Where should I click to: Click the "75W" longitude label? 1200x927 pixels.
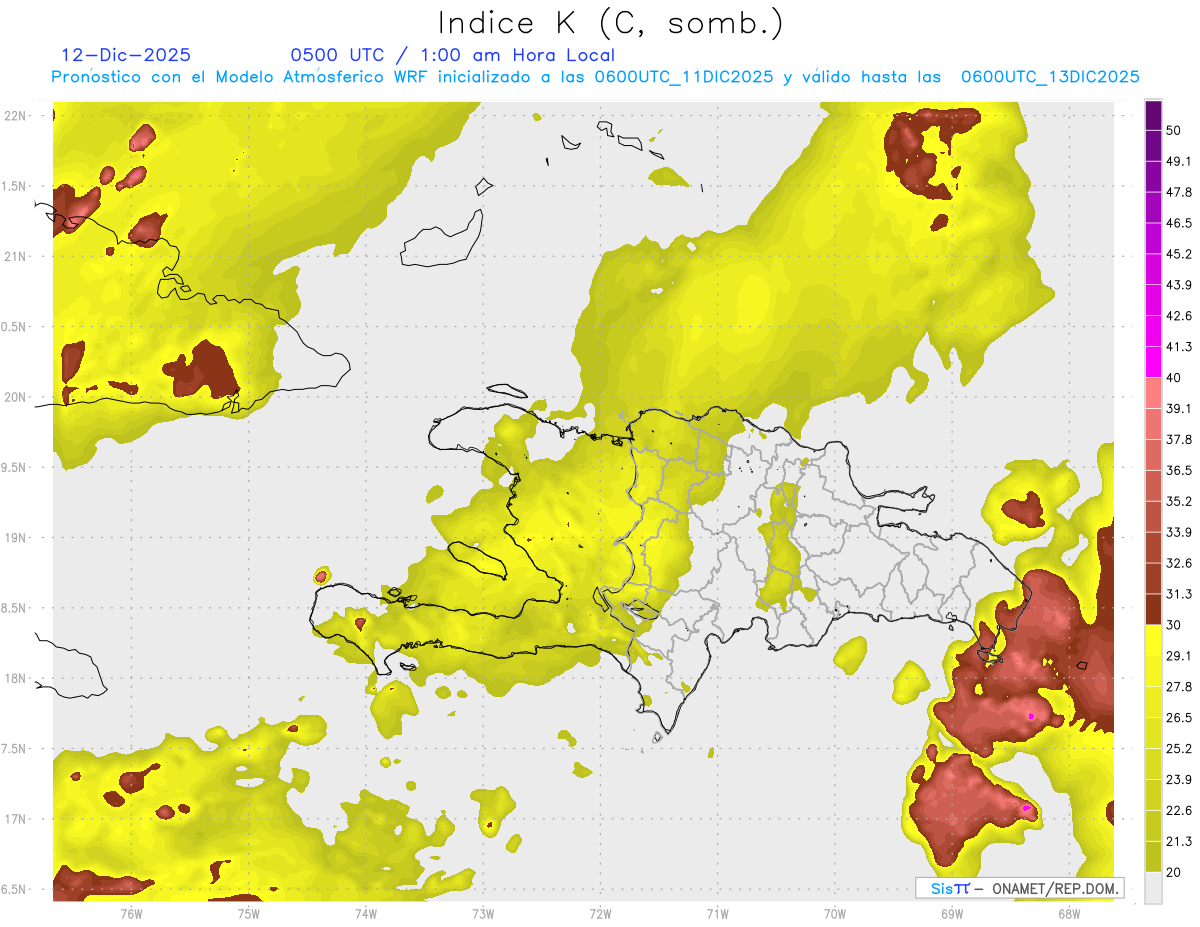(248, 913)
